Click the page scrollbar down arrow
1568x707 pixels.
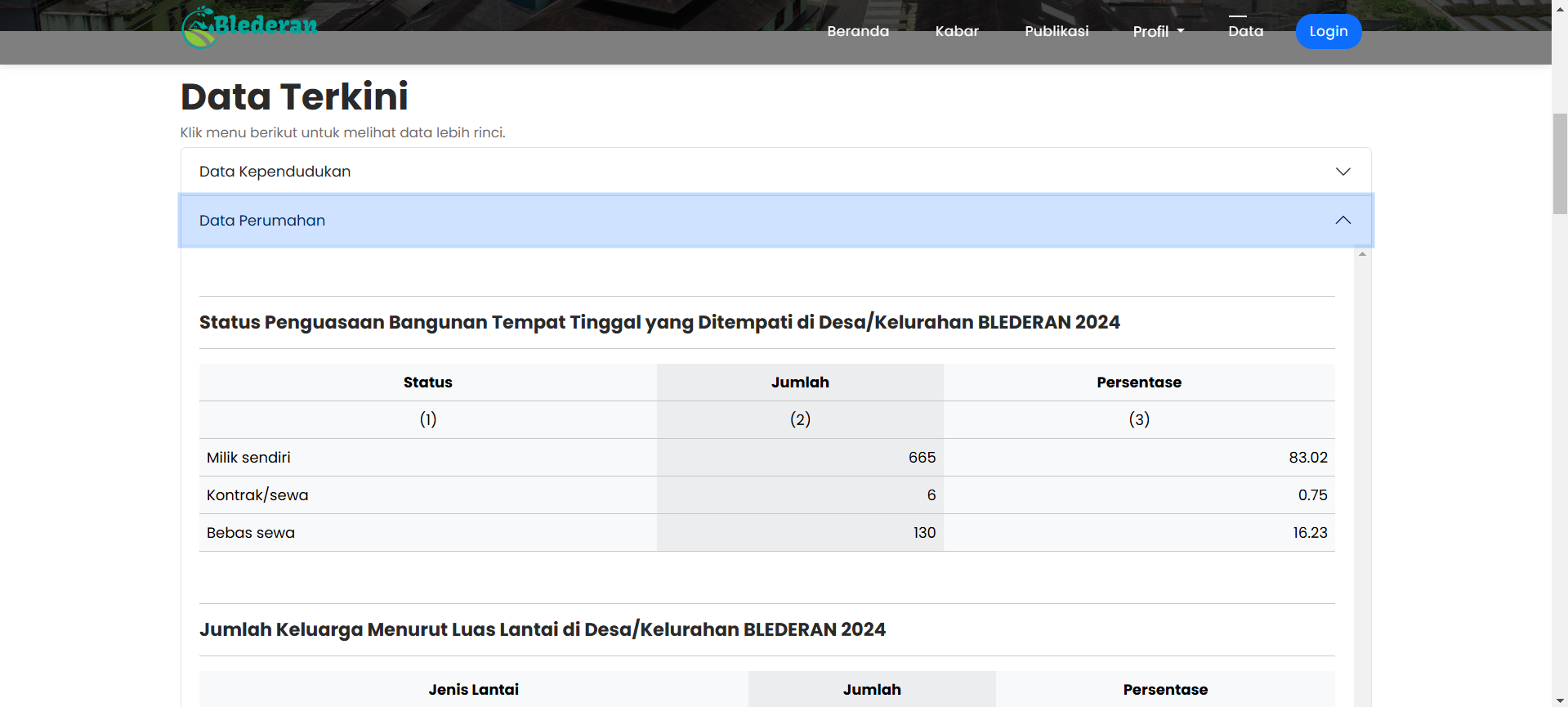click(x=1559, y=700)
